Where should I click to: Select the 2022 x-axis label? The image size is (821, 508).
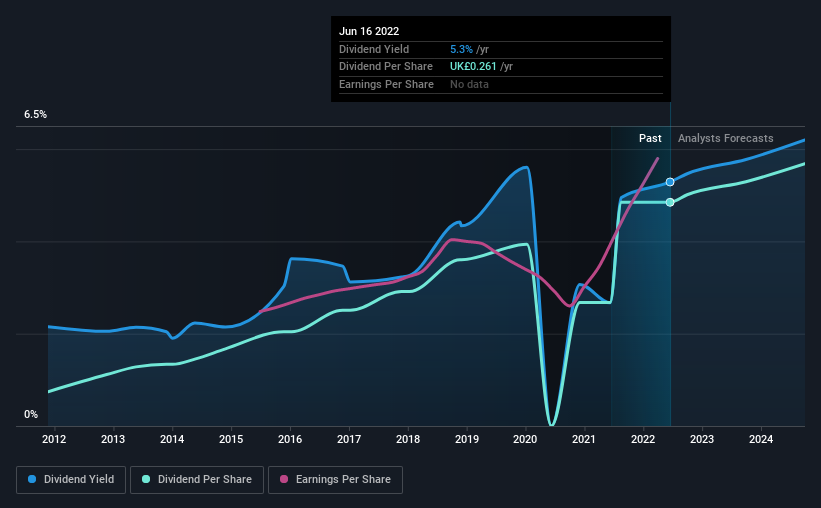[643, 439]
